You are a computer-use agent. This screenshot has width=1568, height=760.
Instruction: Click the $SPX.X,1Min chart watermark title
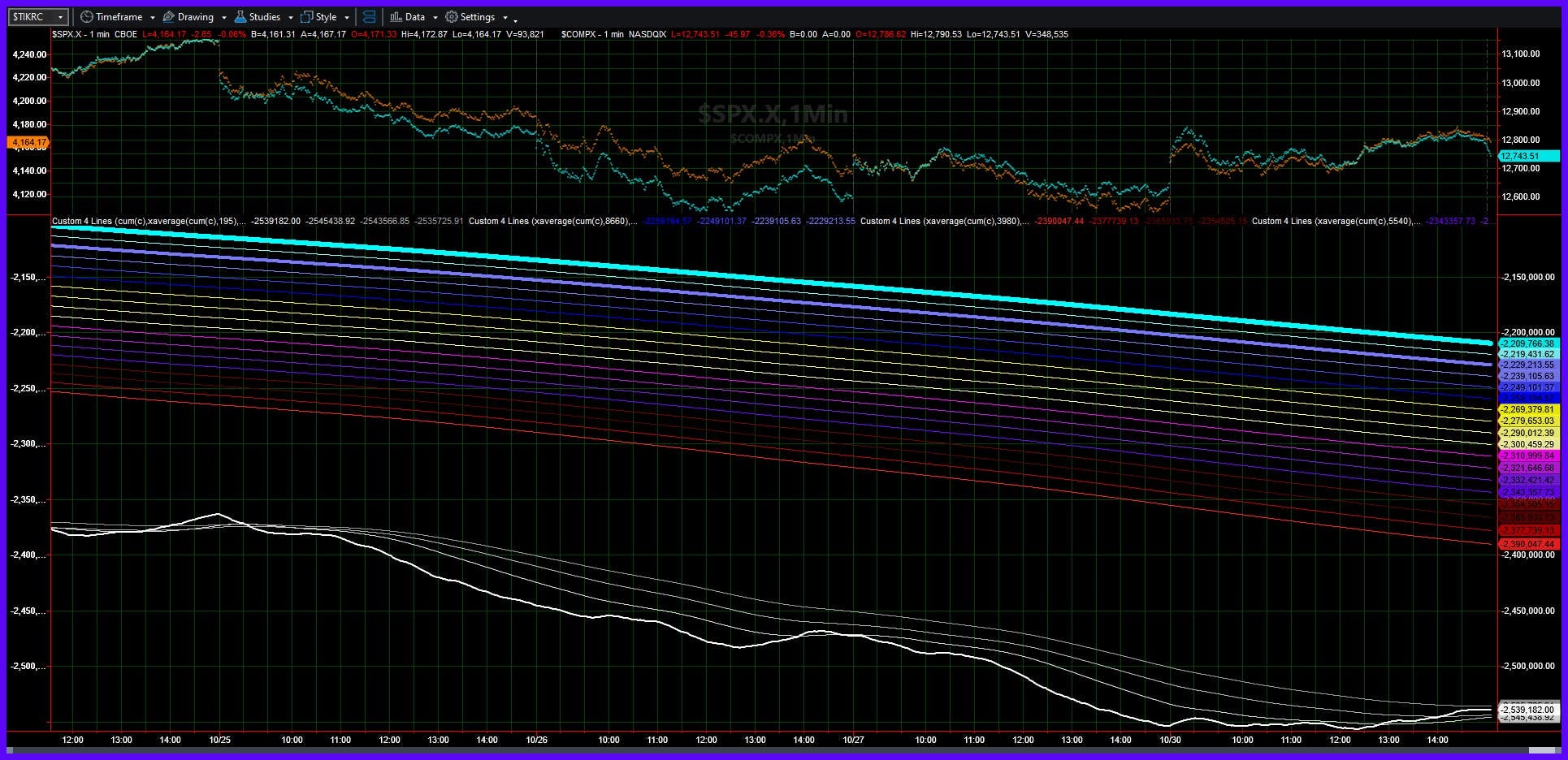(773, 114)
